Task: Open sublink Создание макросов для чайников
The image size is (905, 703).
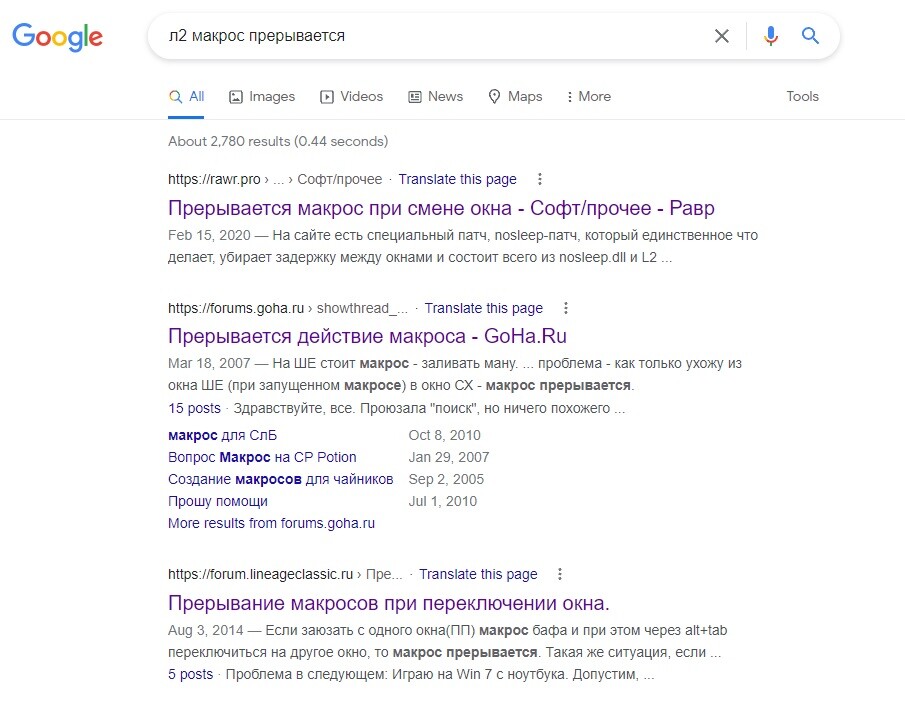Action: coord(281,479)
